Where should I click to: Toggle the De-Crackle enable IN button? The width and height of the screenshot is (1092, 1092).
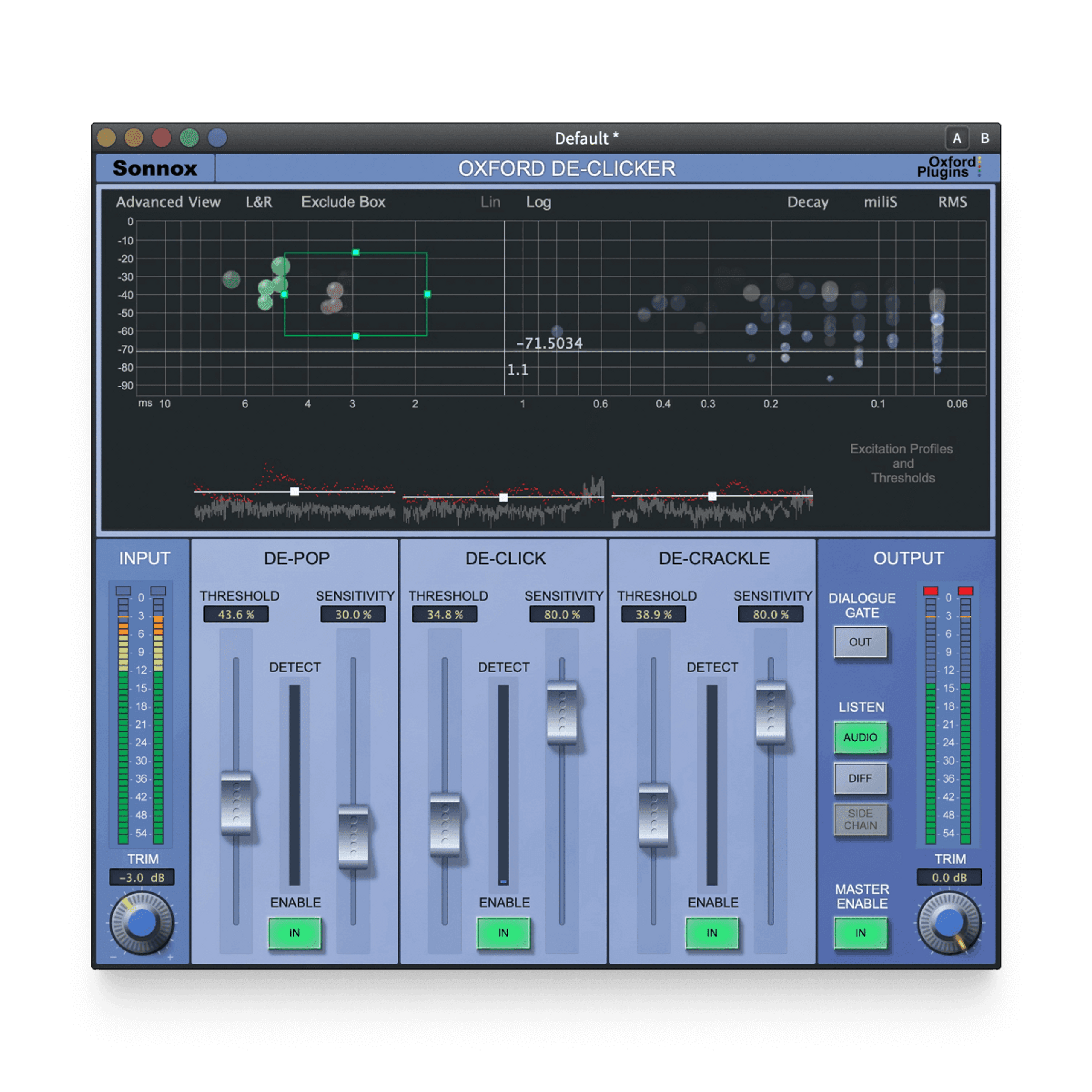tap(712, 933)
